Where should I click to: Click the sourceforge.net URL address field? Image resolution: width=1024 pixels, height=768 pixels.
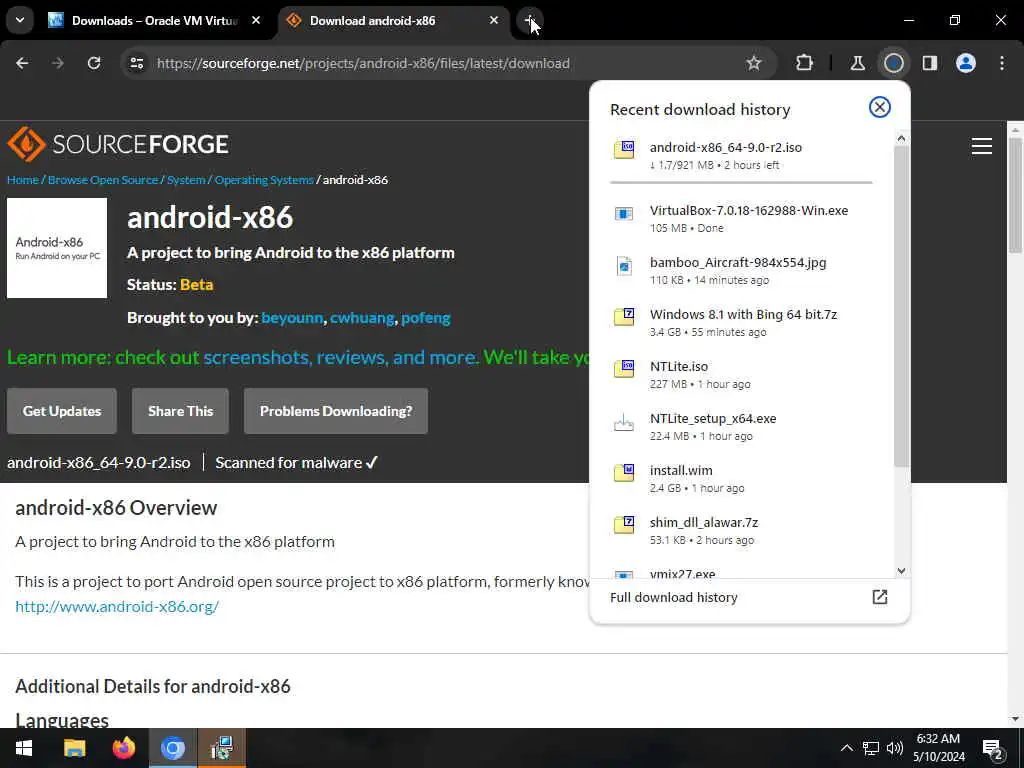tap(363, 63)
